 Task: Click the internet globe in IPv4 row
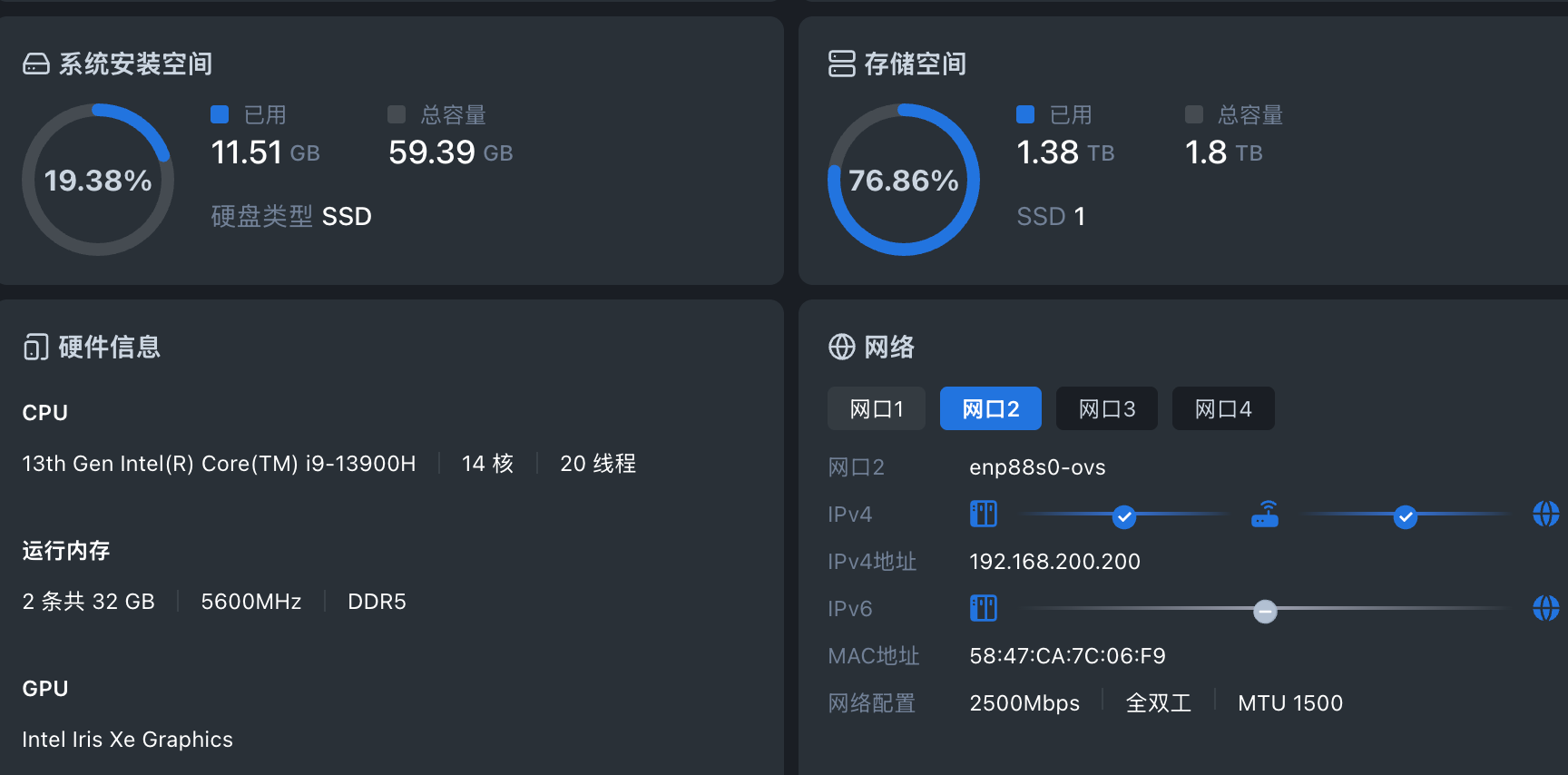[x=1545, y=514]
